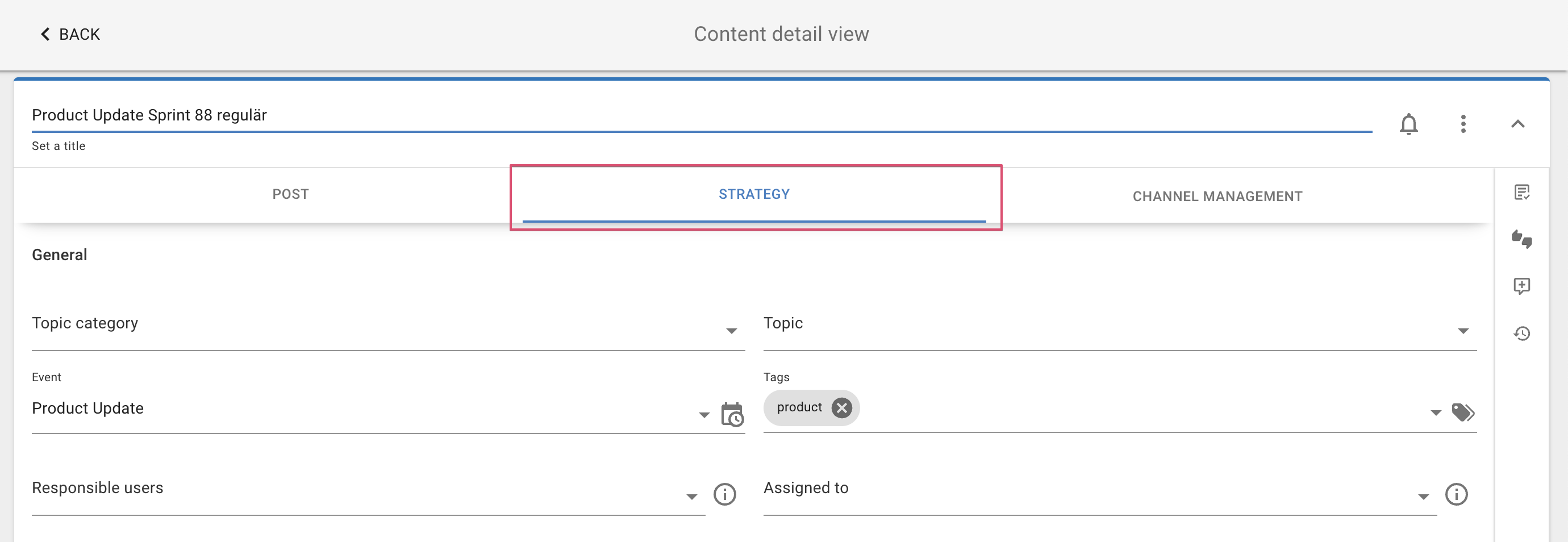The height and width of the screenshot is (542, 1568).
Task: Open the three-dot more options menu
Action: pos(1463,124)
